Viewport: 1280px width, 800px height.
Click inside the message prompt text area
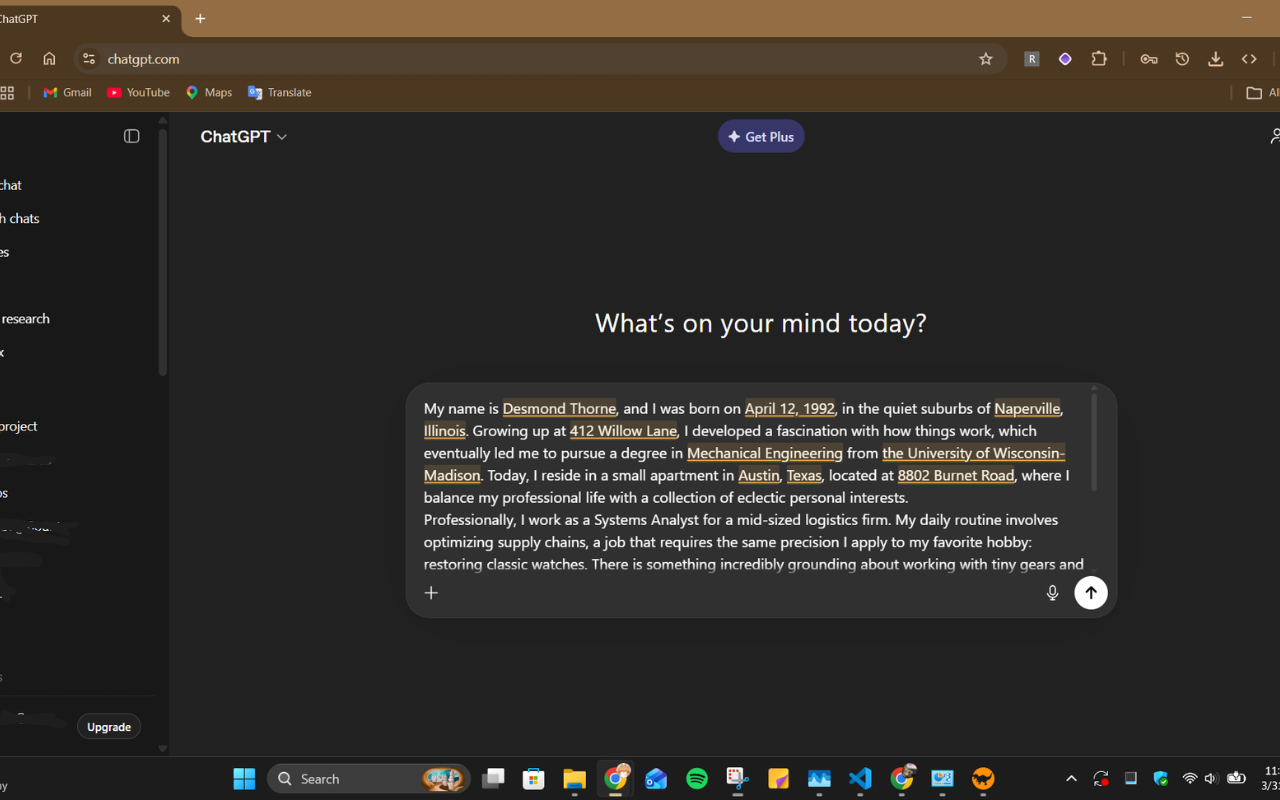(754, 486)
